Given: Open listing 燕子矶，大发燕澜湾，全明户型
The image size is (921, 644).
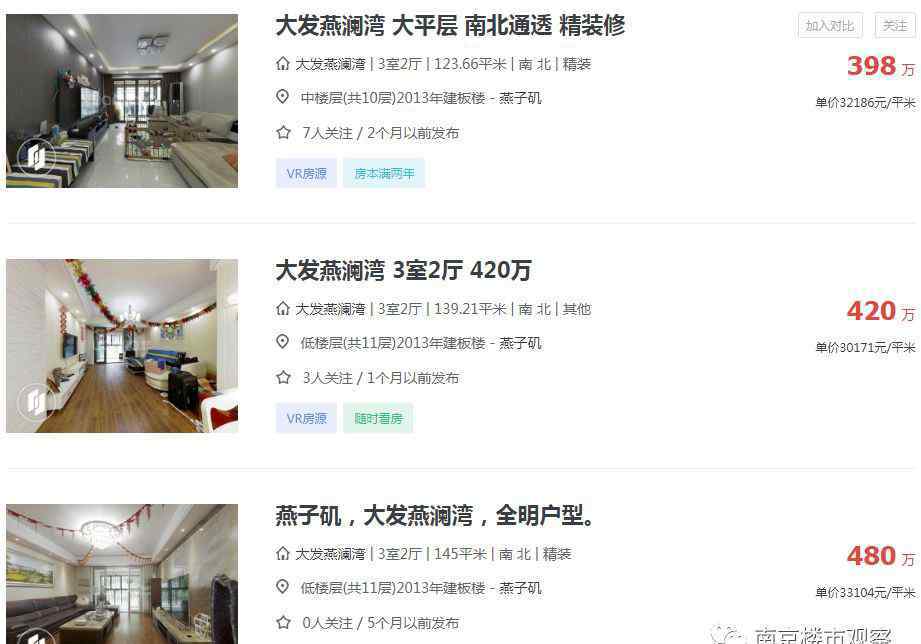Looking at the screenshot, I should (435, 515).
